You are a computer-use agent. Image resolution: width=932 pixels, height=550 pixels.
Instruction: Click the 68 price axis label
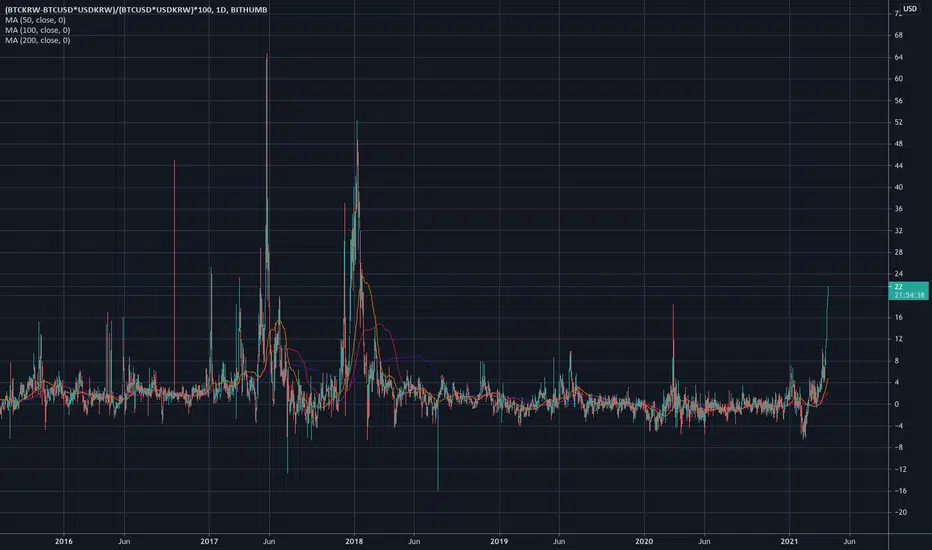coord(898,35)
